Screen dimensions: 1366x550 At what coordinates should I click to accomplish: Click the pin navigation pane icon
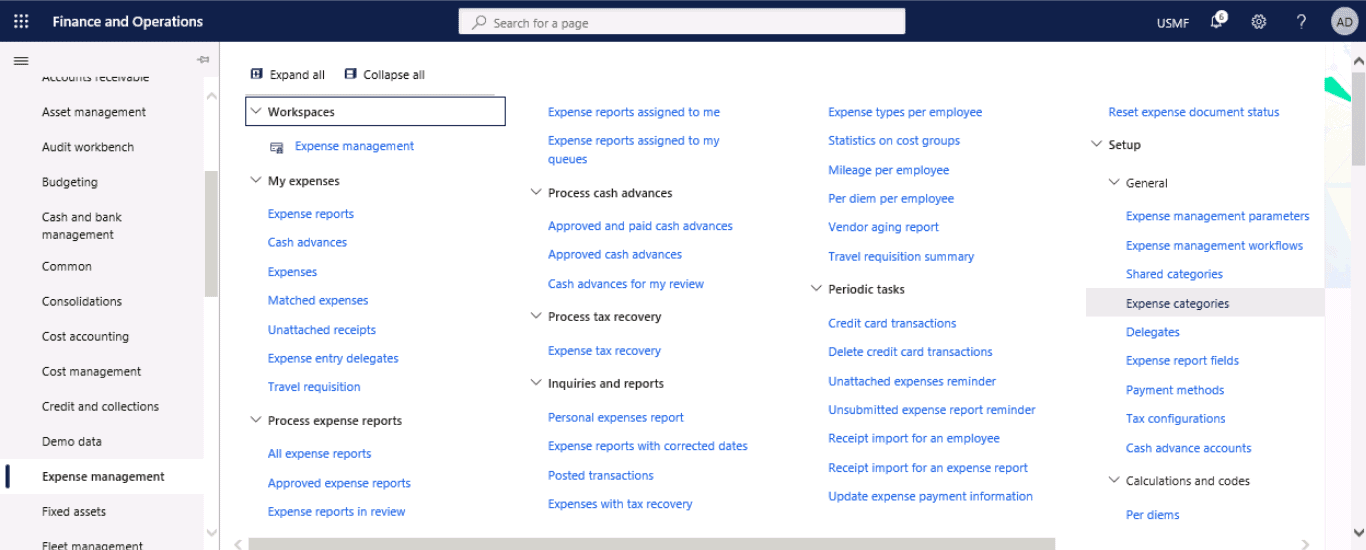tap(203, 60)
